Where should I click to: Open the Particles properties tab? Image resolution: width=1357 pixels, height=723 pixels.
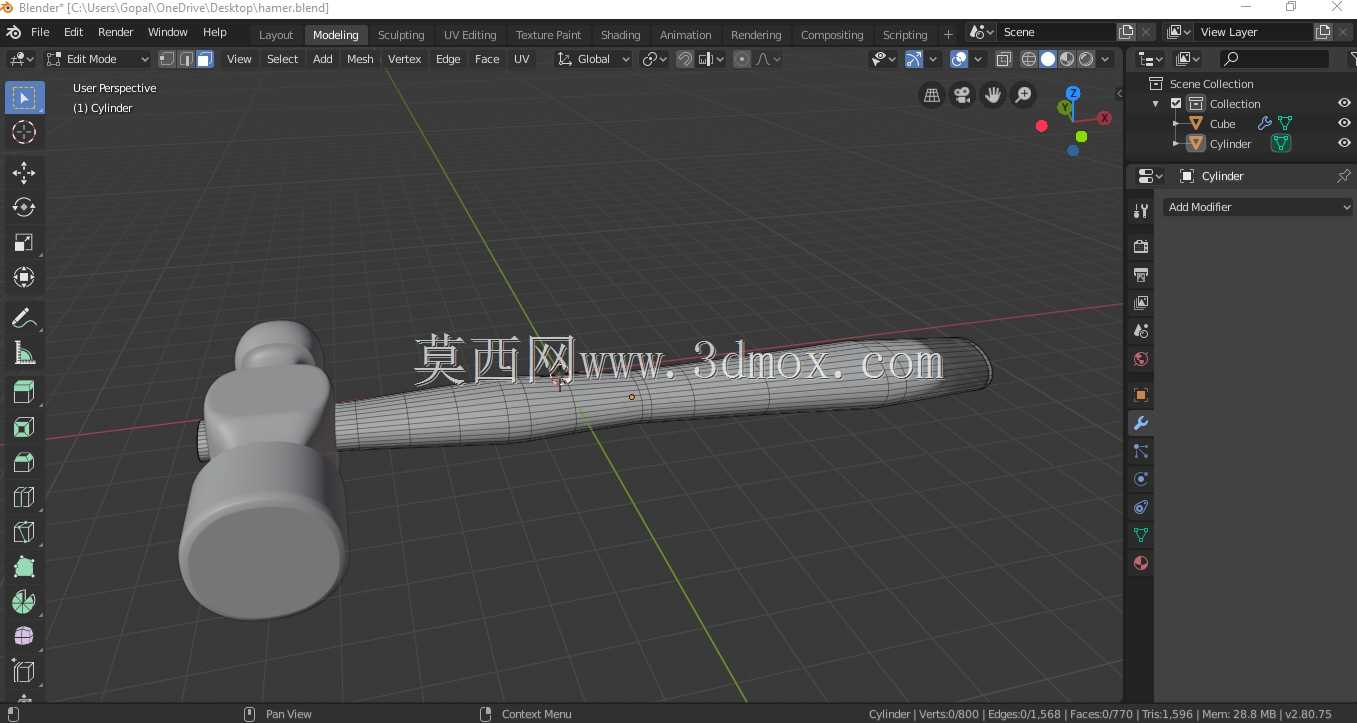1140,451
